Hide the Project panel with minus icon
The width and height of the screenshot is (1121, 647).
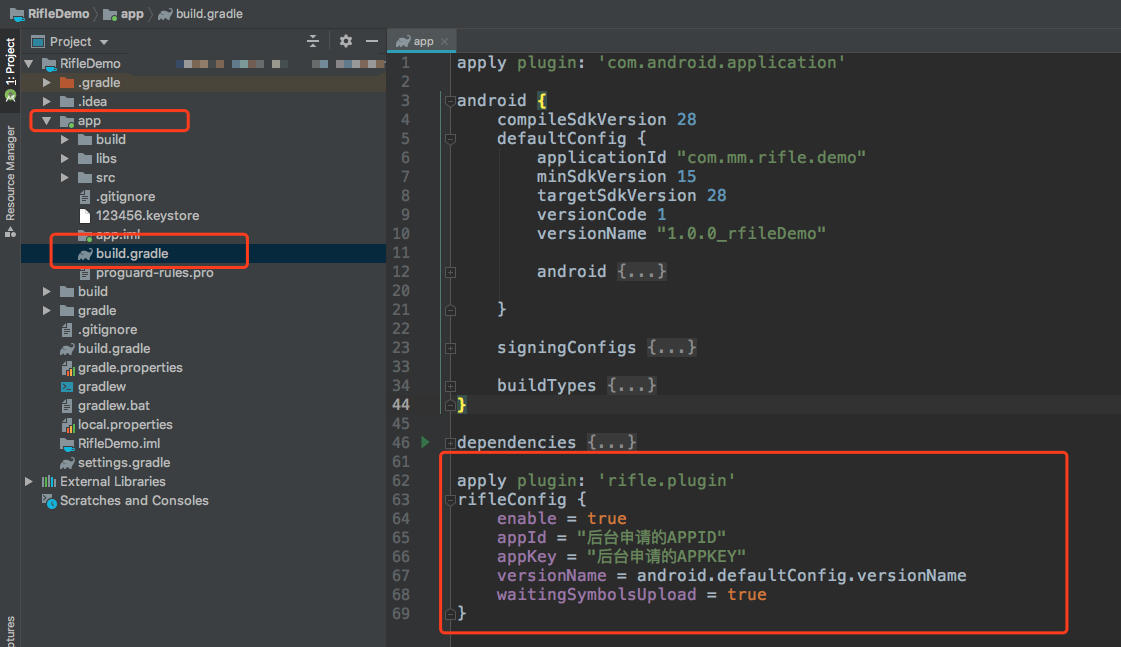click(372, 41)
